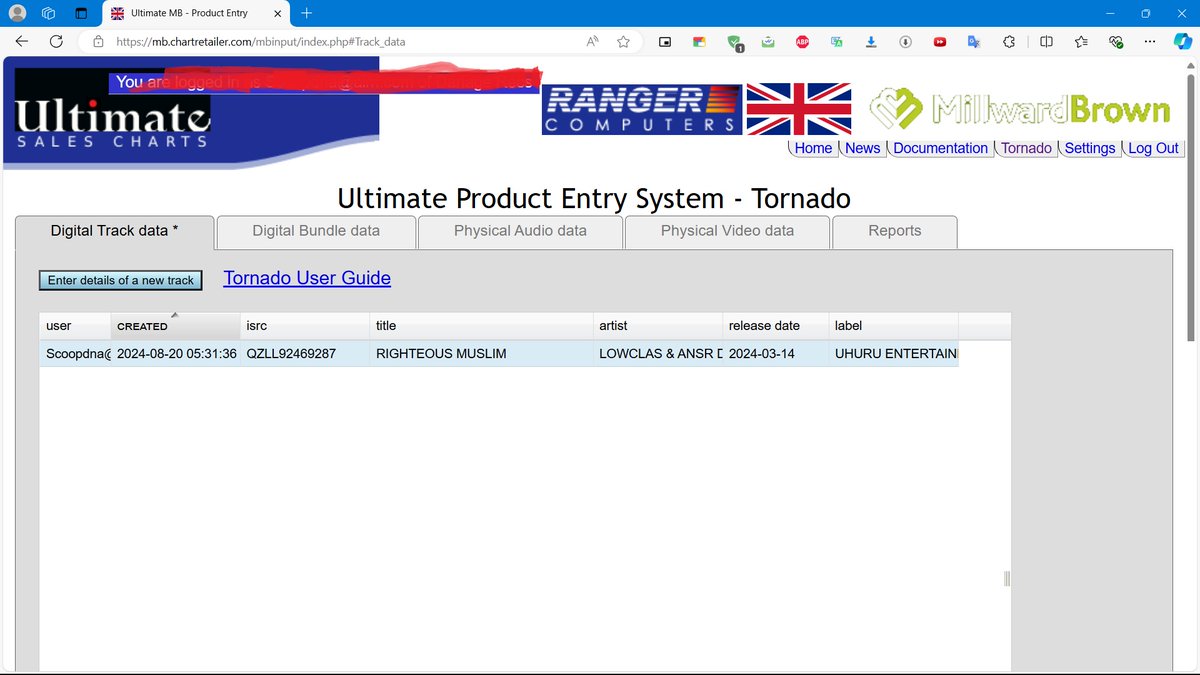Image resolution: width=1200 pixels, height=675 pixels.
Task: Click the Scoopdna@ user cell
Action: [x=75, y=354]
